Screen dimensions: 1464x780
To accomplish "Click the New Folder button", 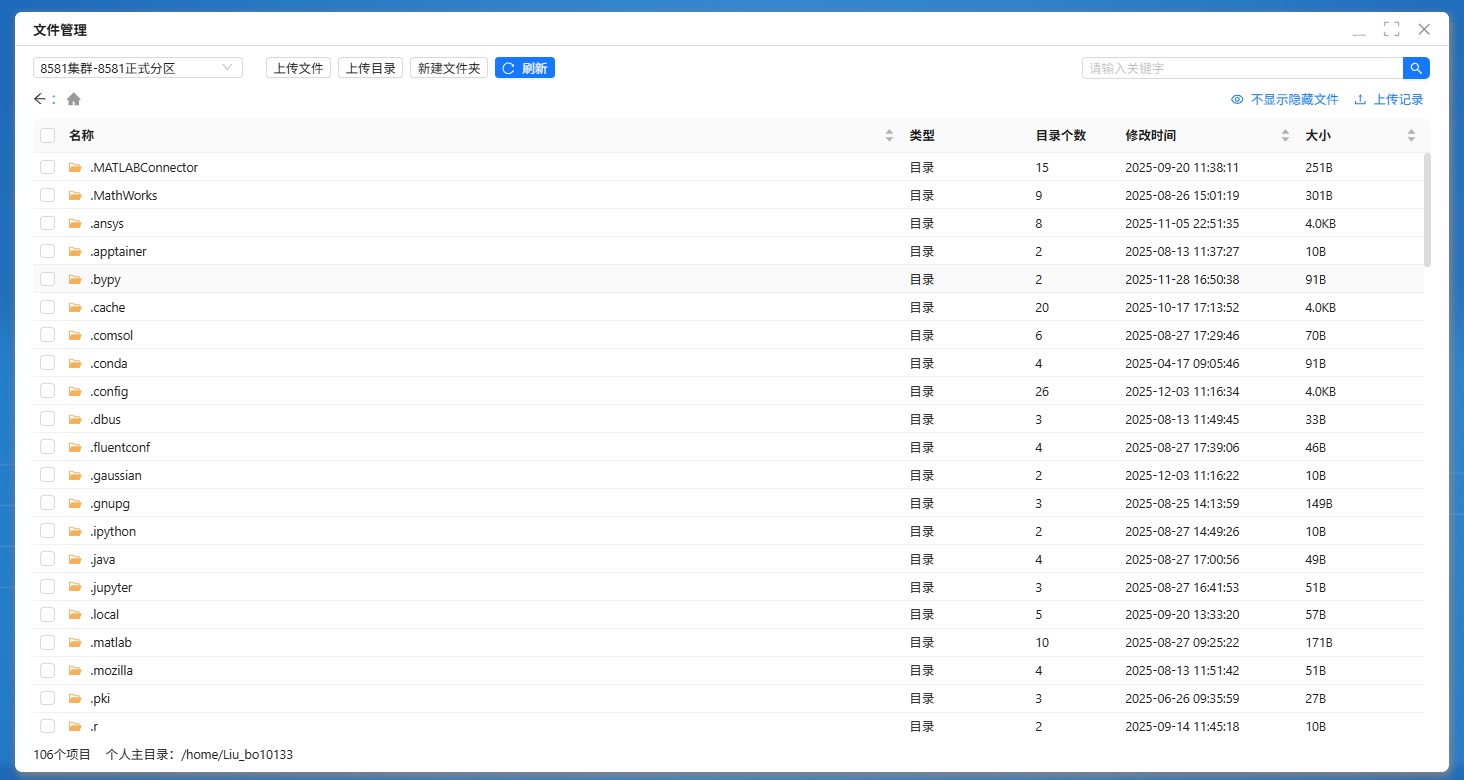I will pos(449,68).
